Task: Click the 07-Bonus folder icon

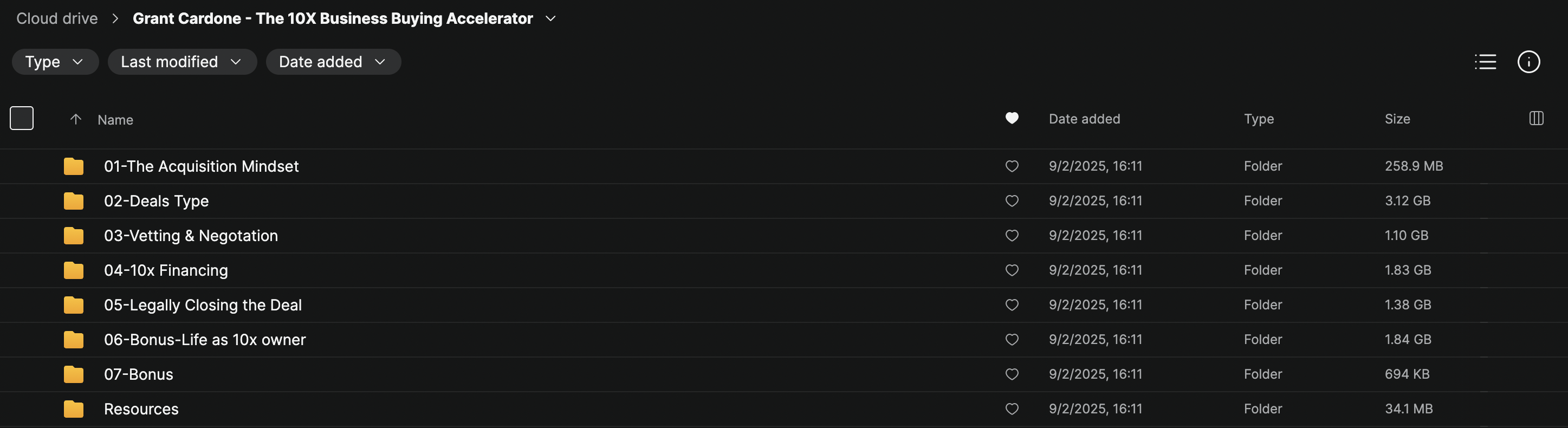Action: click(74, 374)
